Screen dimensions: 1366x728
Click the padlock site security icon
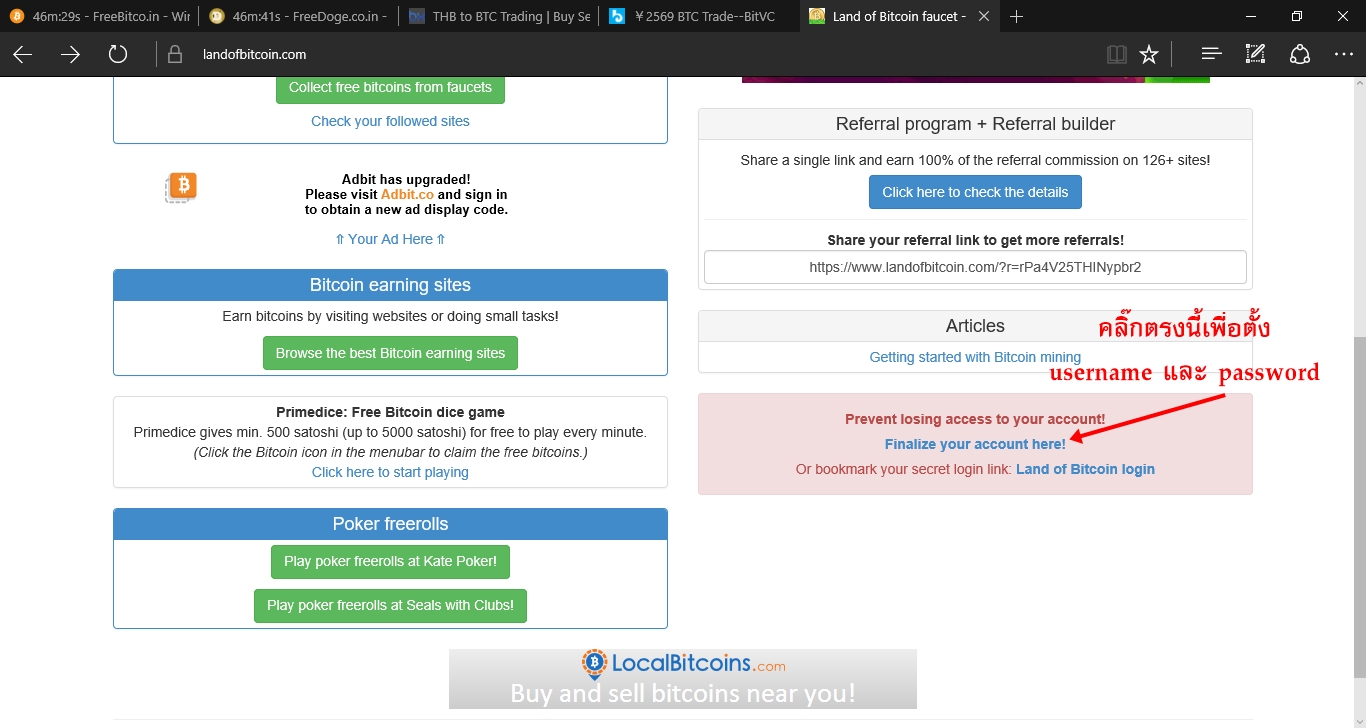click(x=176, y=55)
